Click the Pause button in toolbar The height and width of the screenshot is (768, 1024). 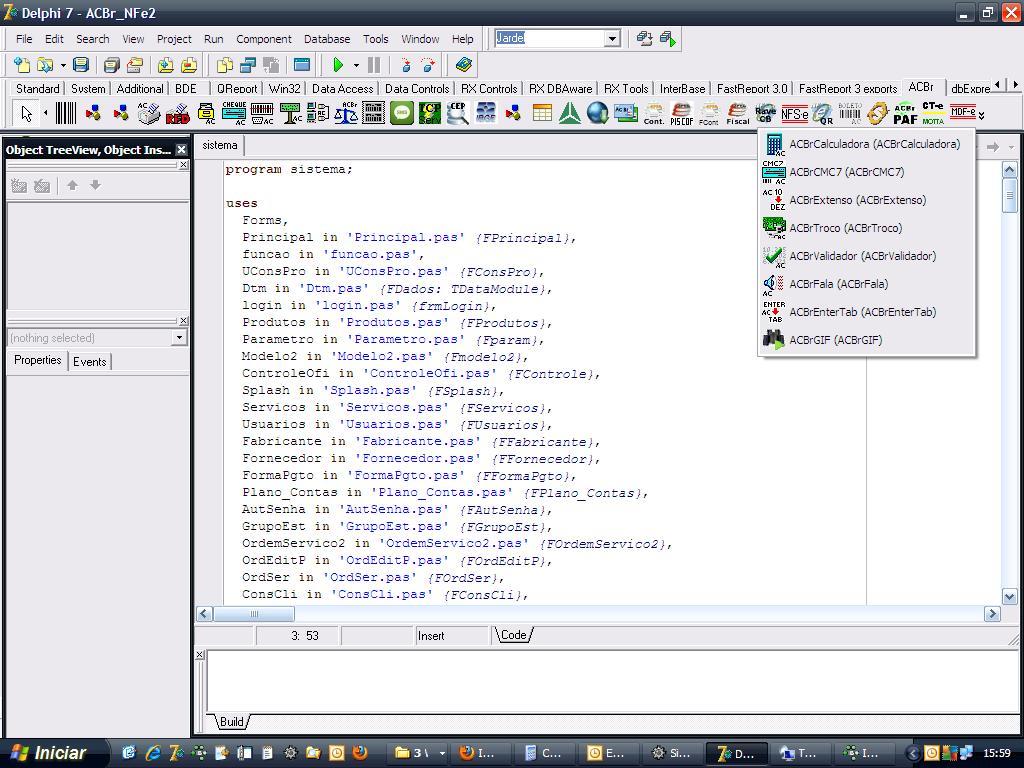click(374, 65)
